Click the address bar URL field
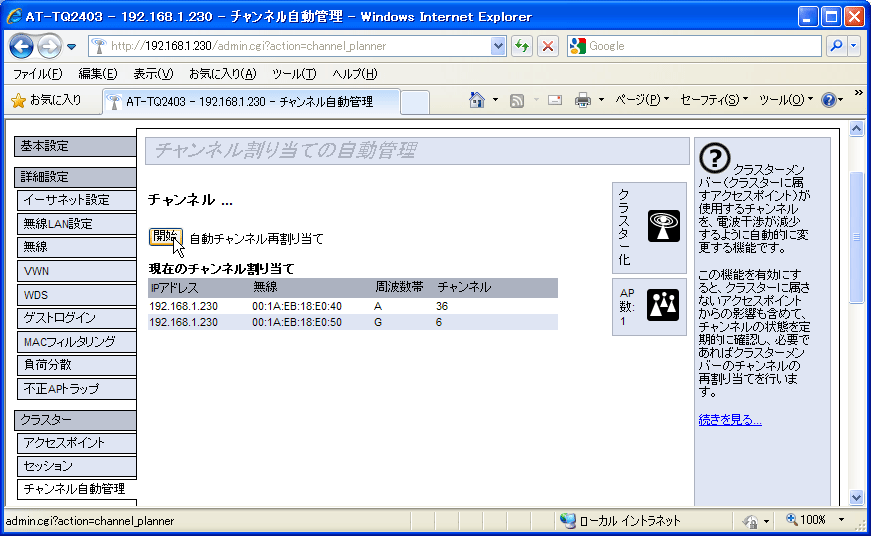 (289, 46)
